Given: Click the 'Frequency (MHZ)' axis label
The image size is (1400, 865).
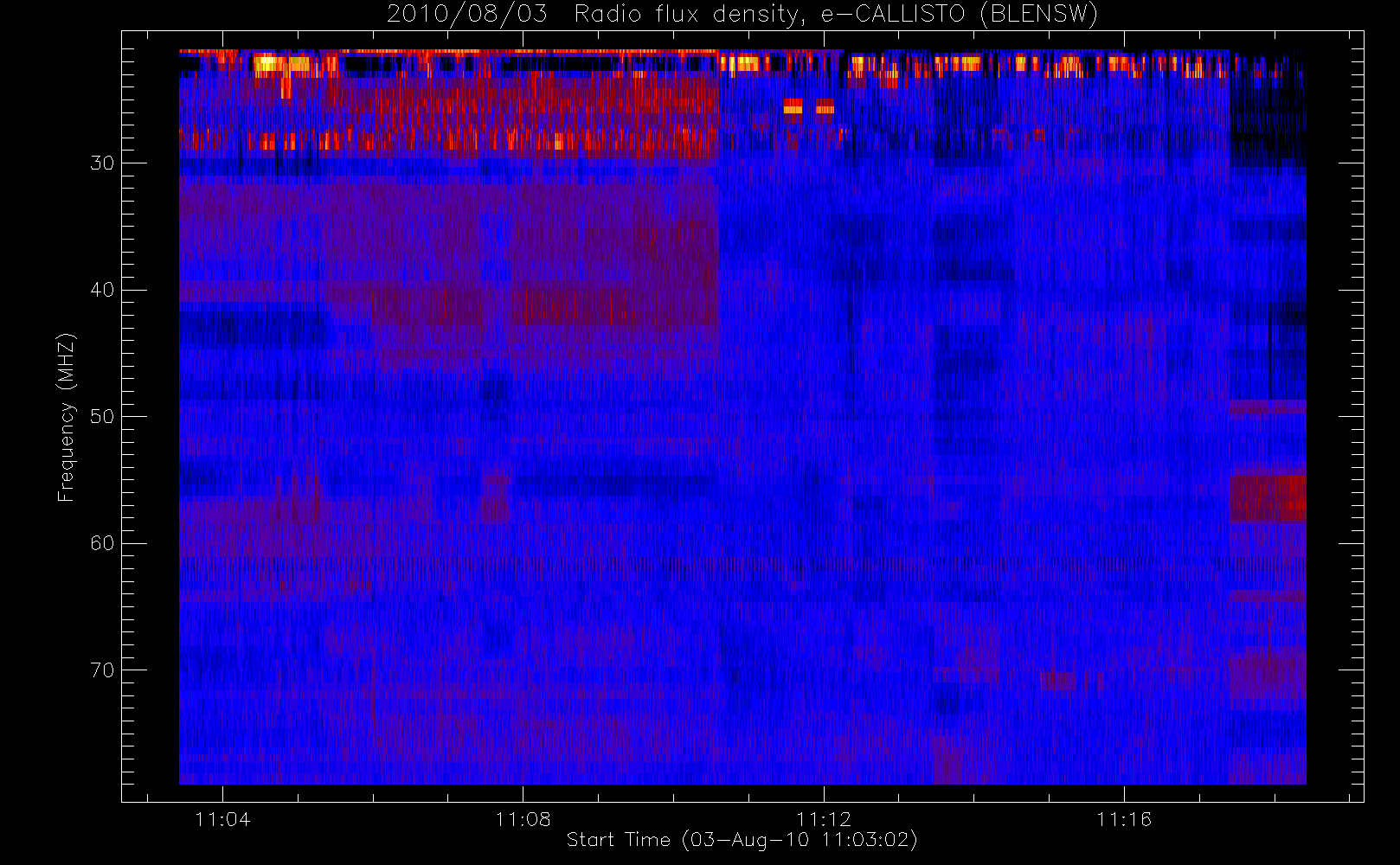Looking at the screenshot, I should 66,417.
